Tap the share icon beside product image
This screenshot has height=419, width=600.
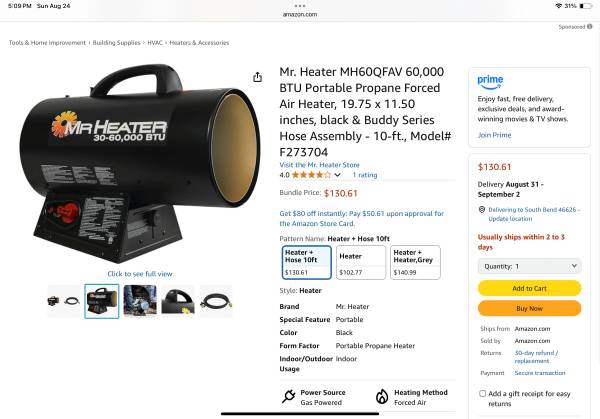coord(258,77)
